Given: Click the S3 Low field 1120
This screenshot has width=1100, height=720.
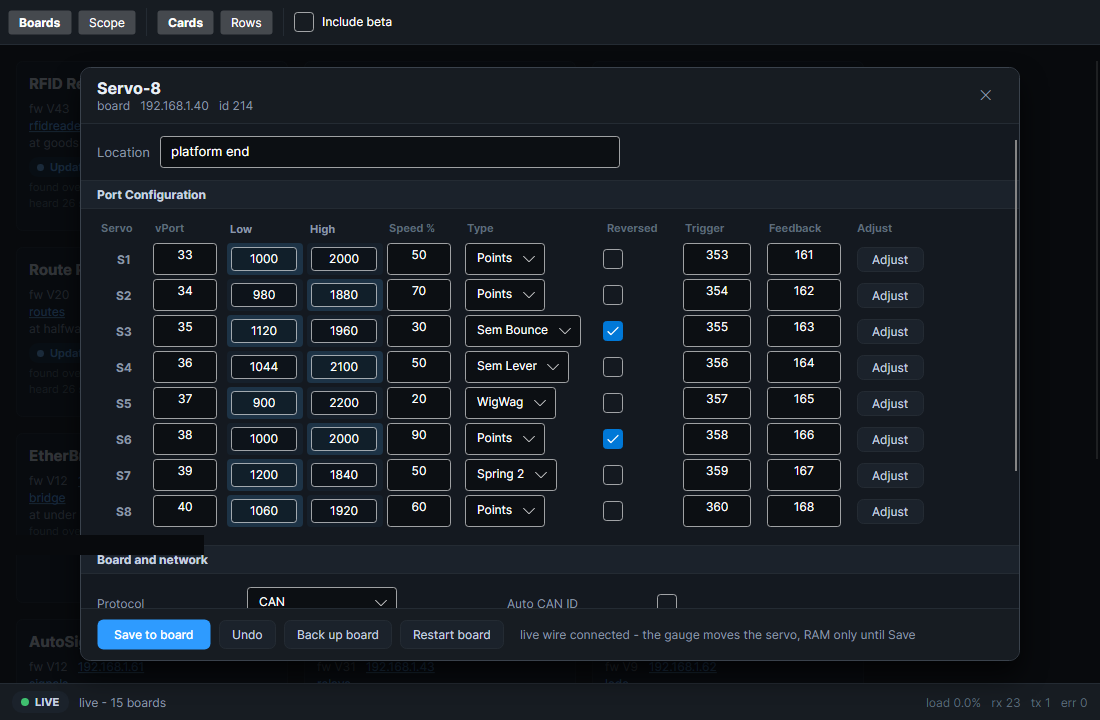Looking at the screenshot, I should click(264, 331).
